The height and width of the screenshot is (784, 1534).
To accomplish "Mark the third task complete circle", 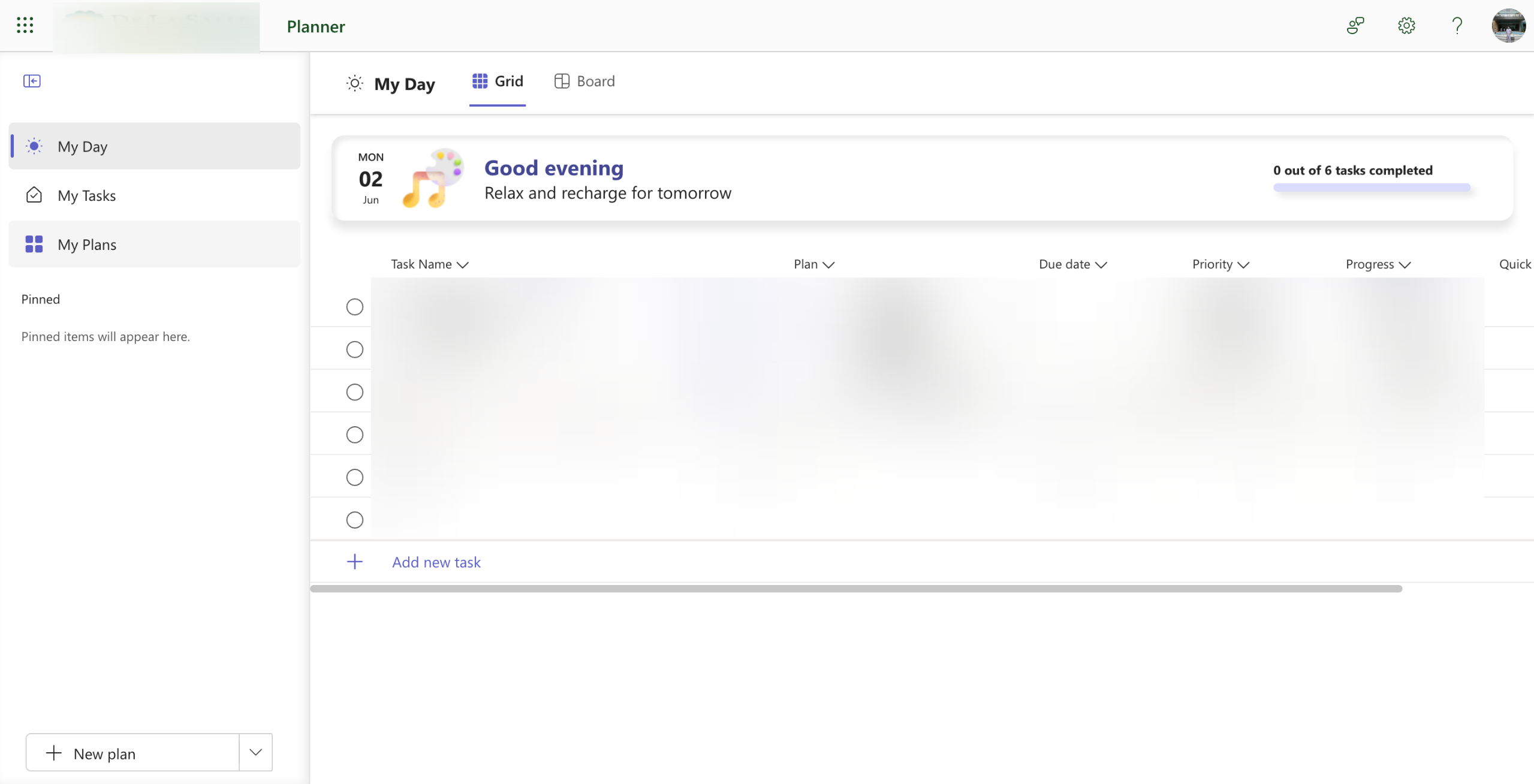I will 354,392.
